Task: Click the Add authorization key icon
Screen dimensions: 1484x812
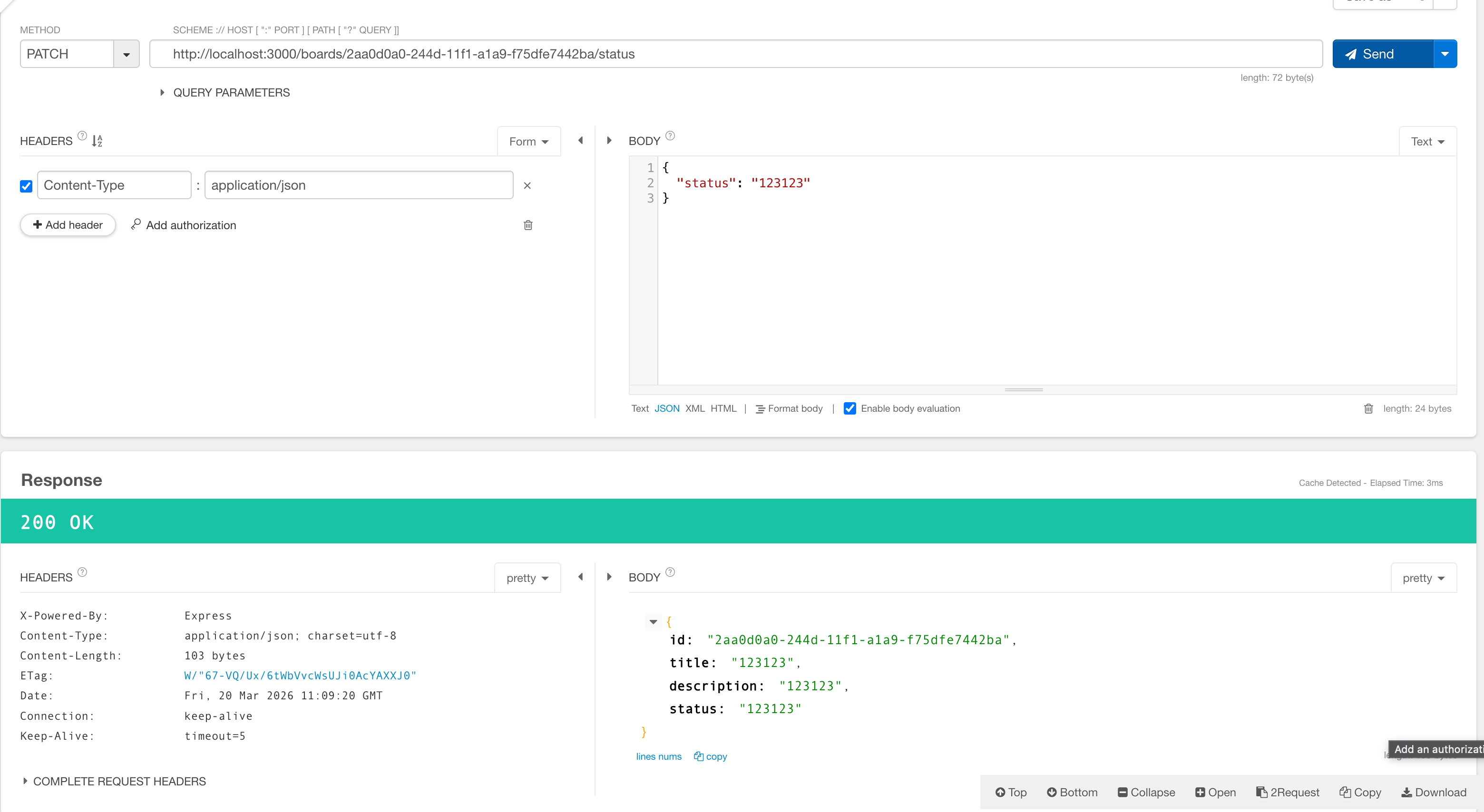Action: pos(136,224)
